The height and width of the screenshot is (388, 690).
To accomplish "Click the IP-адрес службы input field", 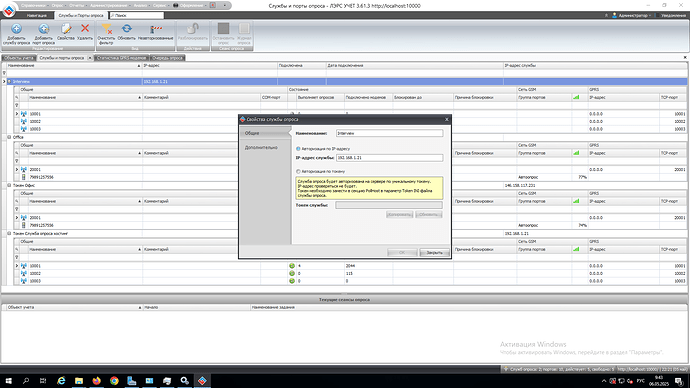I will pyautogui.click(x=389, y=157).
